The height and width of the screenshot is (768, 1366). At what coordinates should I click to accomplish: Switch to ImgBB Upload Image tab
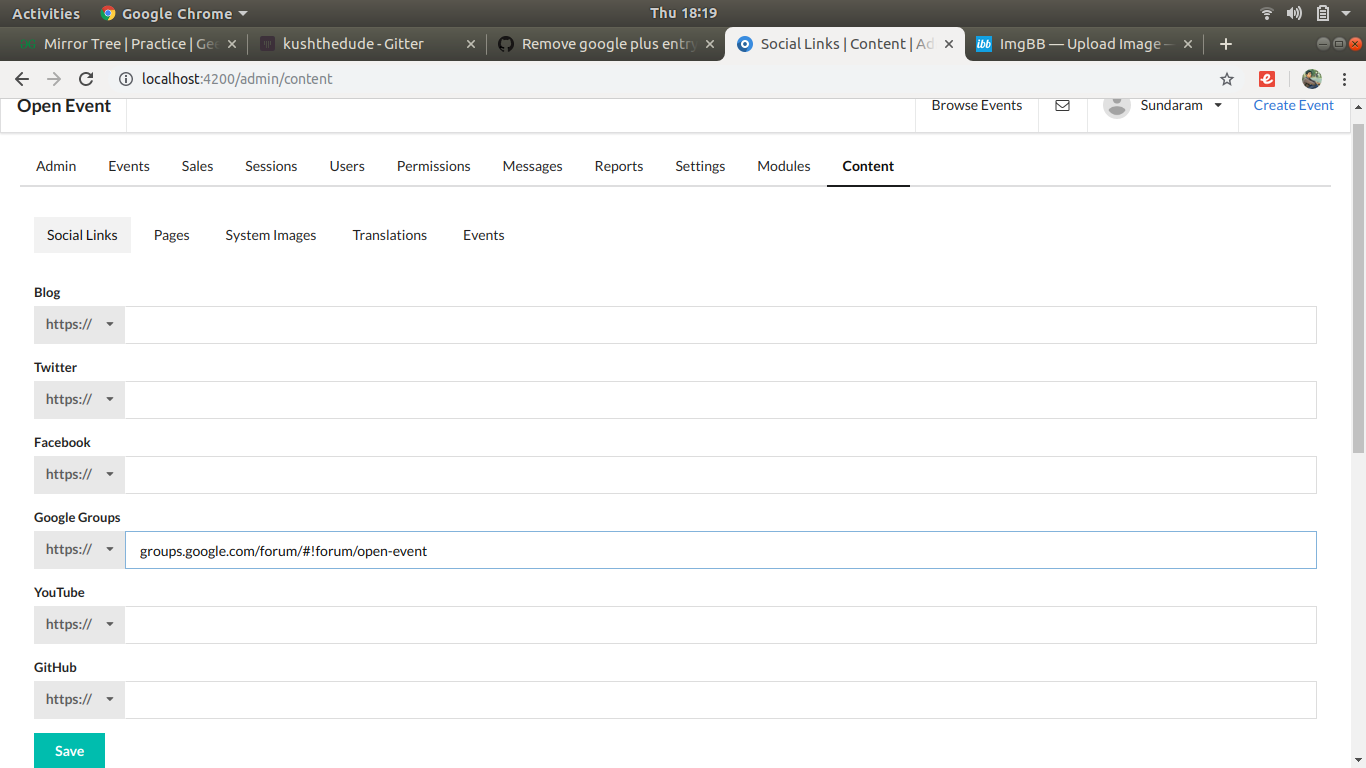pyautogui.click(x=1083, y=44)
